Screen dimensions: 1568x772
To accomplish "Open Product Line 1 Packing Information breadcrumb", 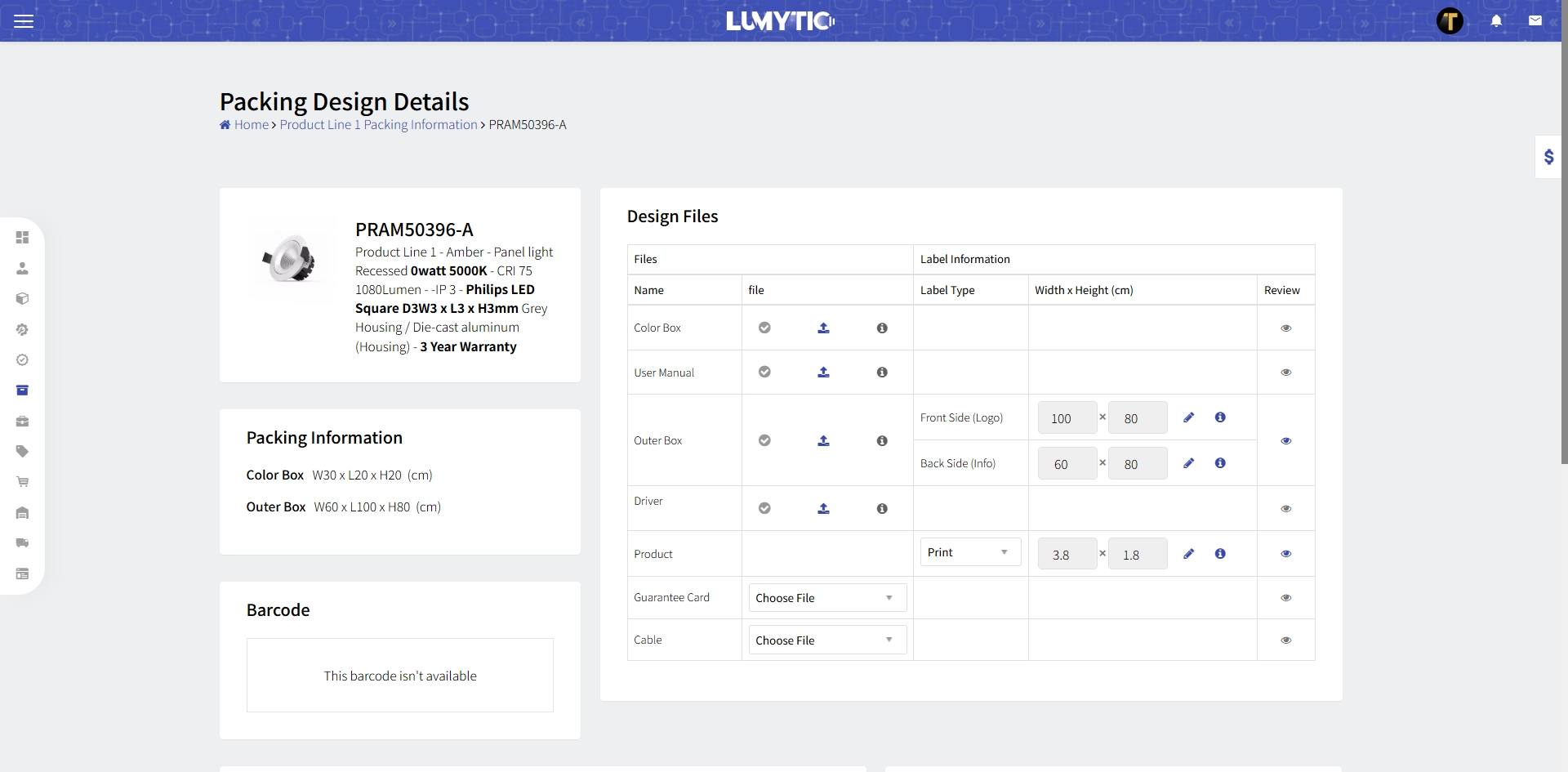I will pos(378,125).
